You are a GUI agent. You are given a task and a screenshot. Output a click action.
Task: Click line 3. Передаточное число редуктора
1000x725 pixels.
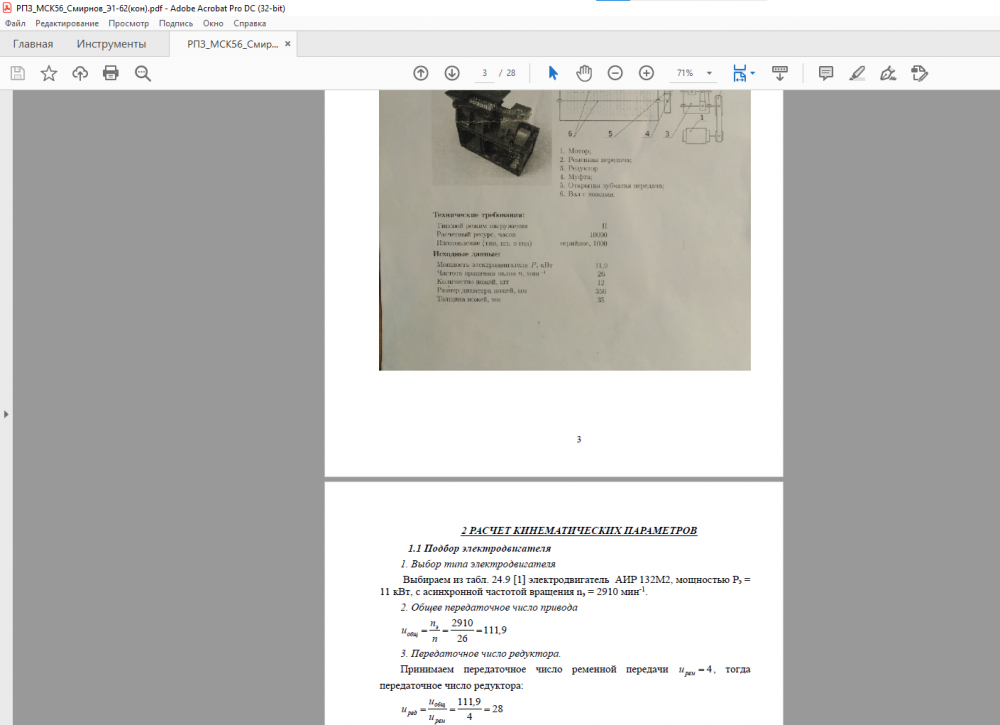click(480, 654)
